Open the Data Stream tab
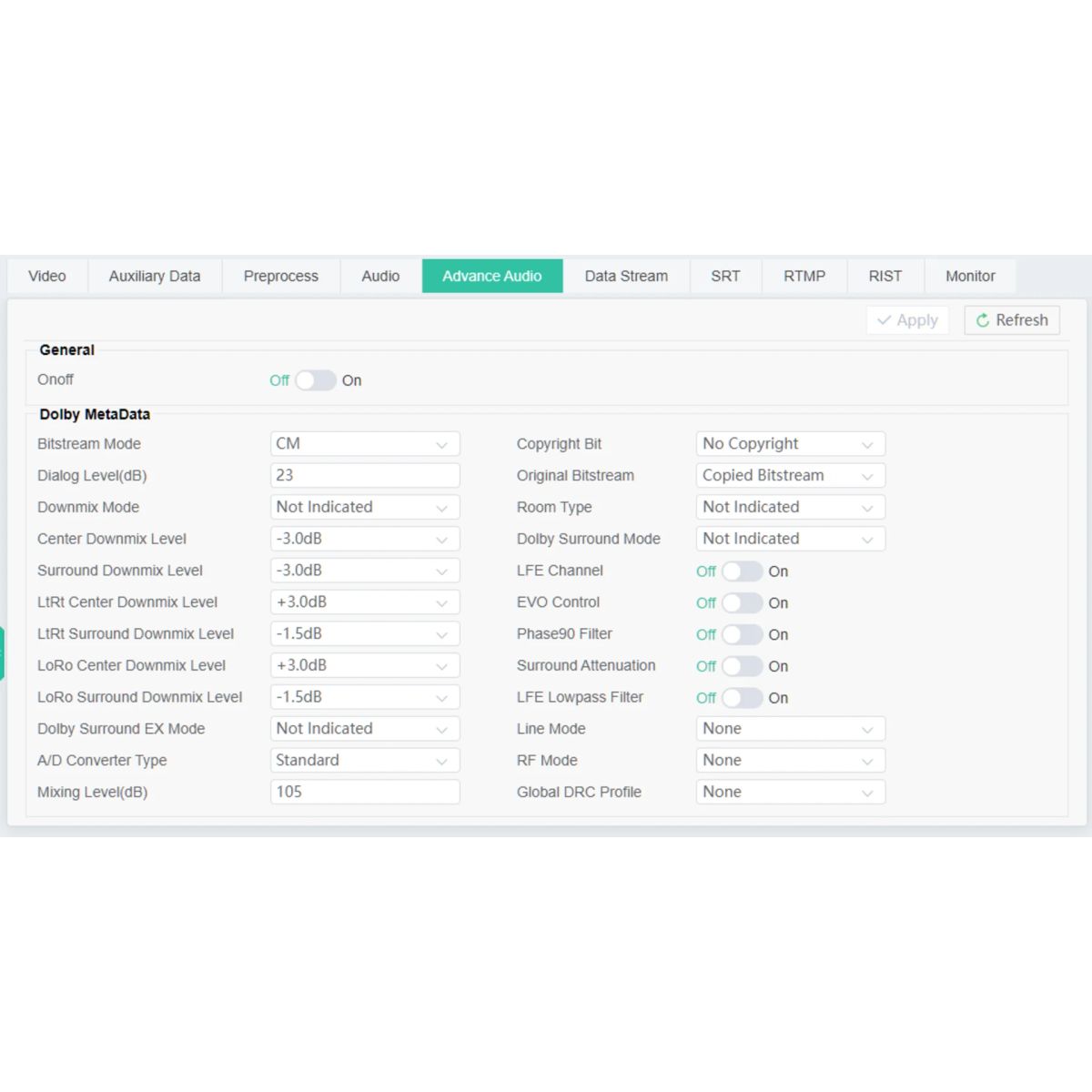The width and height of the screenshot is (1092, 1092). [x=625, y=276]
